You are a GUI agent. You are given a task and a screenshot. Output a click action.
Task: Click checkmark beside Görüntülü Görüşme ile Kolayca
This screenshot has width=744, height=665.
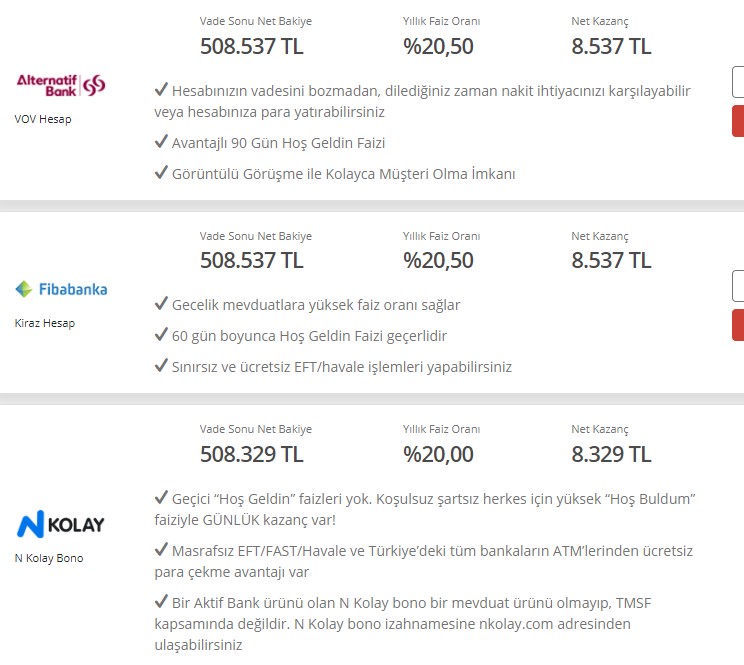(x=161, y=172)
